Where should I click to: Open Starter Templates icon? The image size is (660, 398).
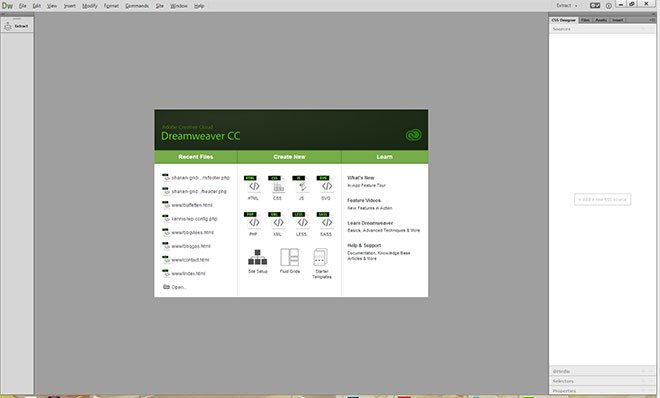tap(322, 264)
